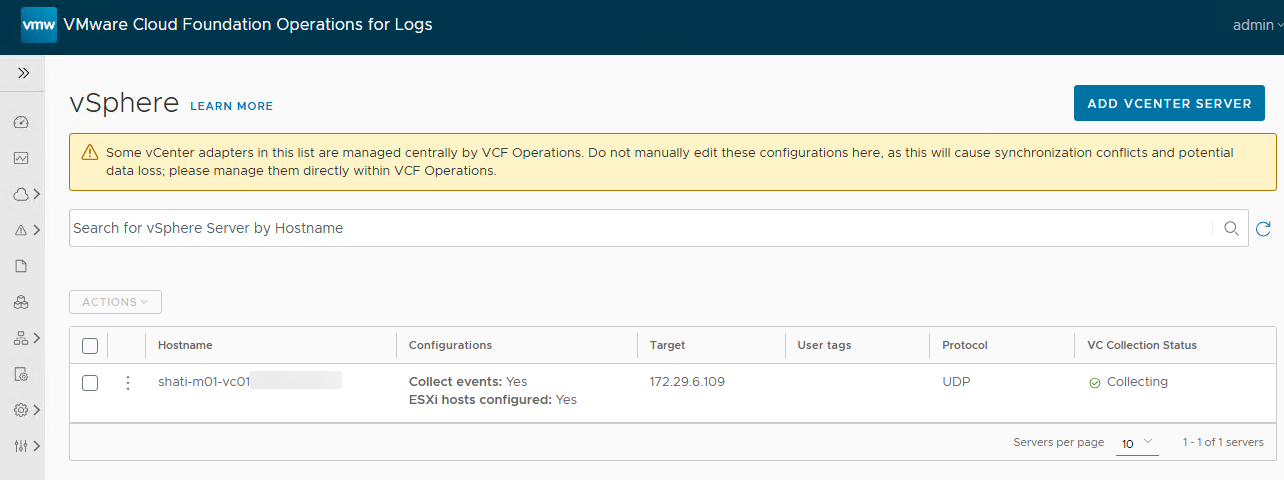Viewport: 1284px width, 480px height.
Task: Open the stacked cubes icon in sidebar
Action: [21, 302]
